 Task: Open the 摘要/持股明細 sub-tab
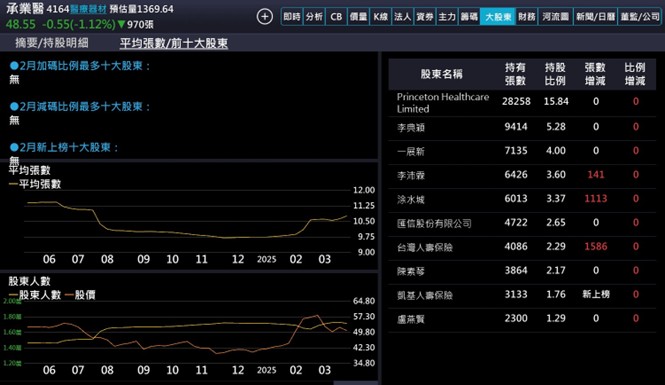[x=52, y=43]
